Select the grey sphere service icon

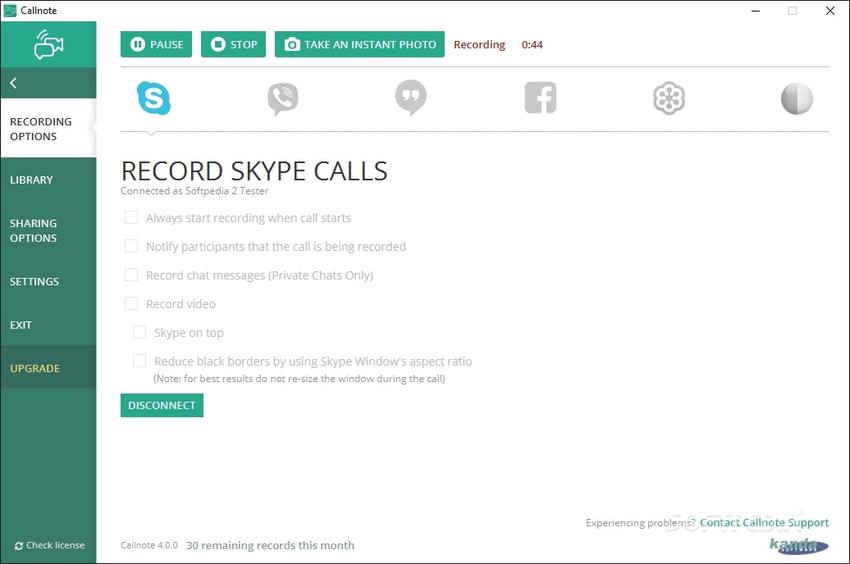click(x=796, y=99)
